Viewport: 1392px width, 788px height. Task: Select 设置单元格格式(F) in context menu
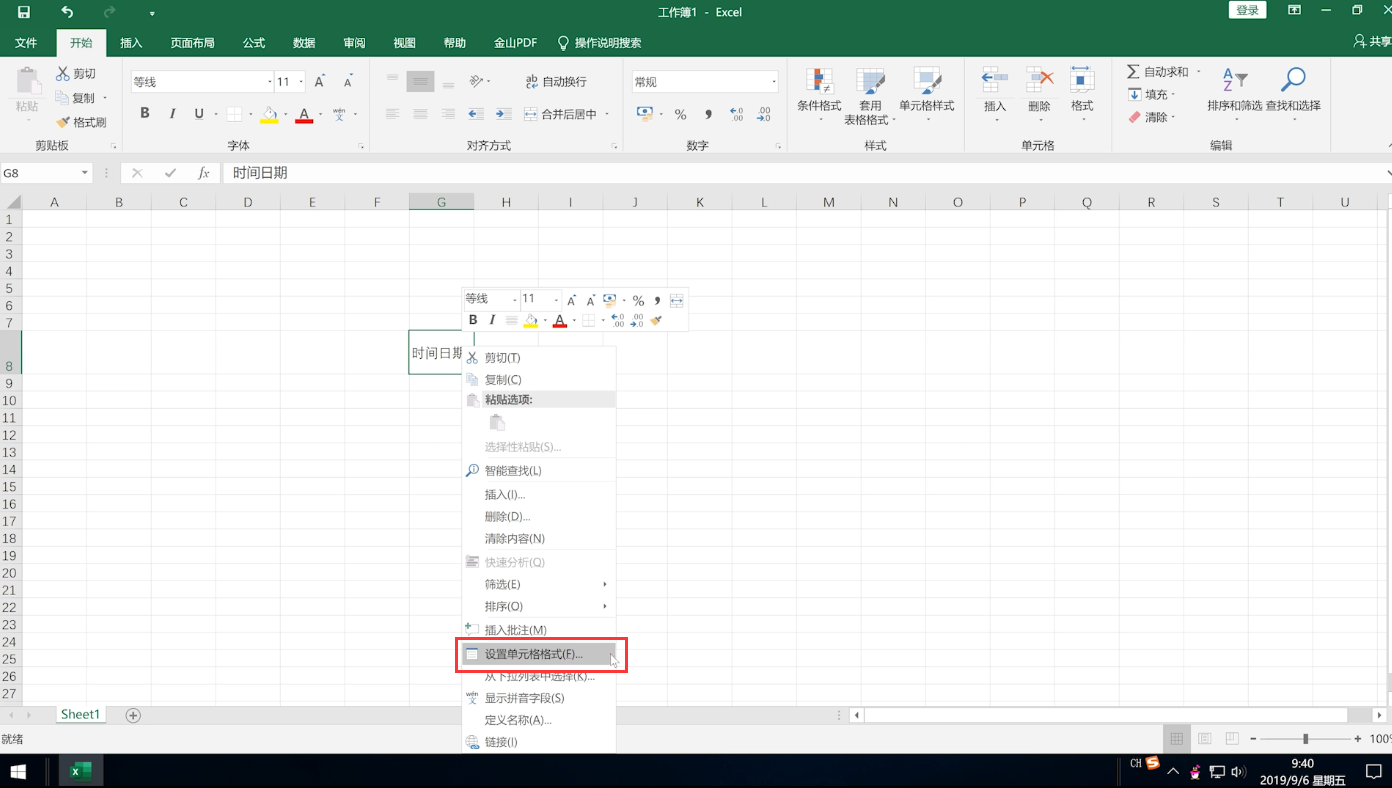pos(539,654)
